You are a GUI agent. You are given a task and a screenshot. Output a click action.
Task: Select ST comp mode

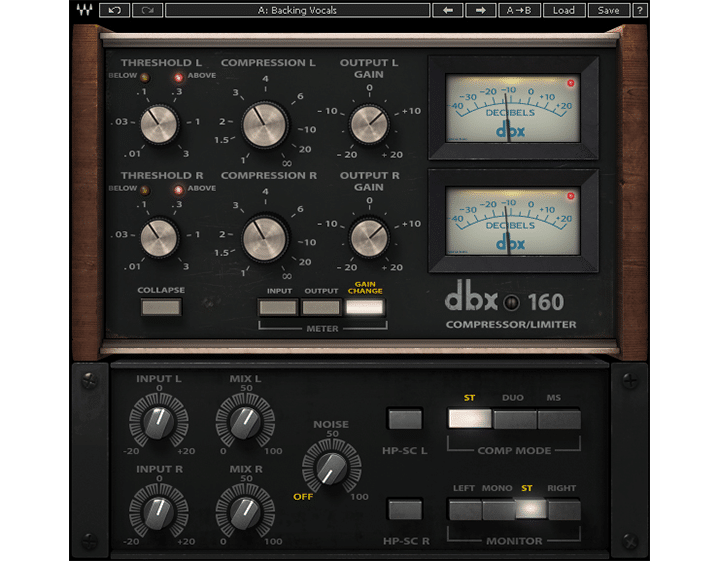tap(470, 419)
